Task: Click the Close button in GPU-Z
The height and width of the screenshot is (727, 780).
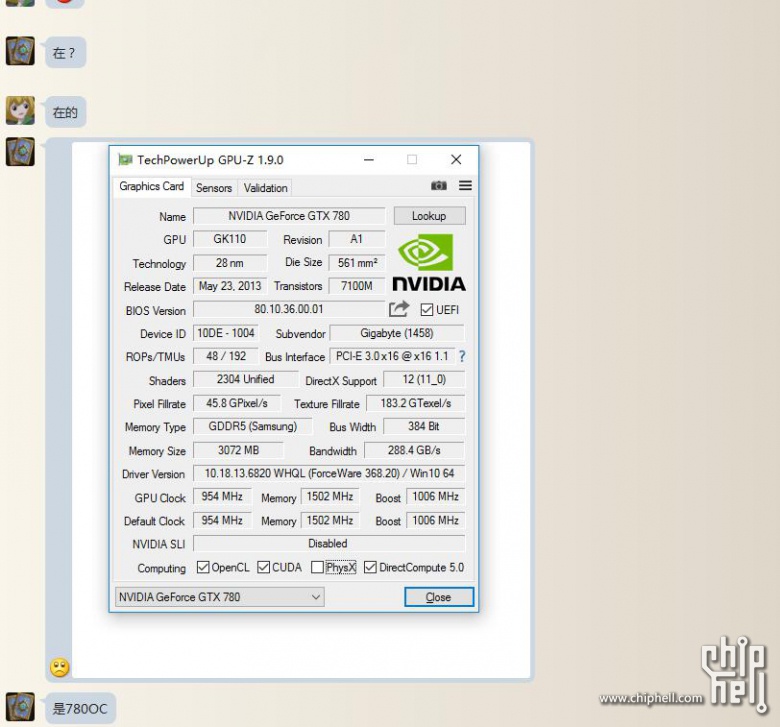Action: click(439, 597)
